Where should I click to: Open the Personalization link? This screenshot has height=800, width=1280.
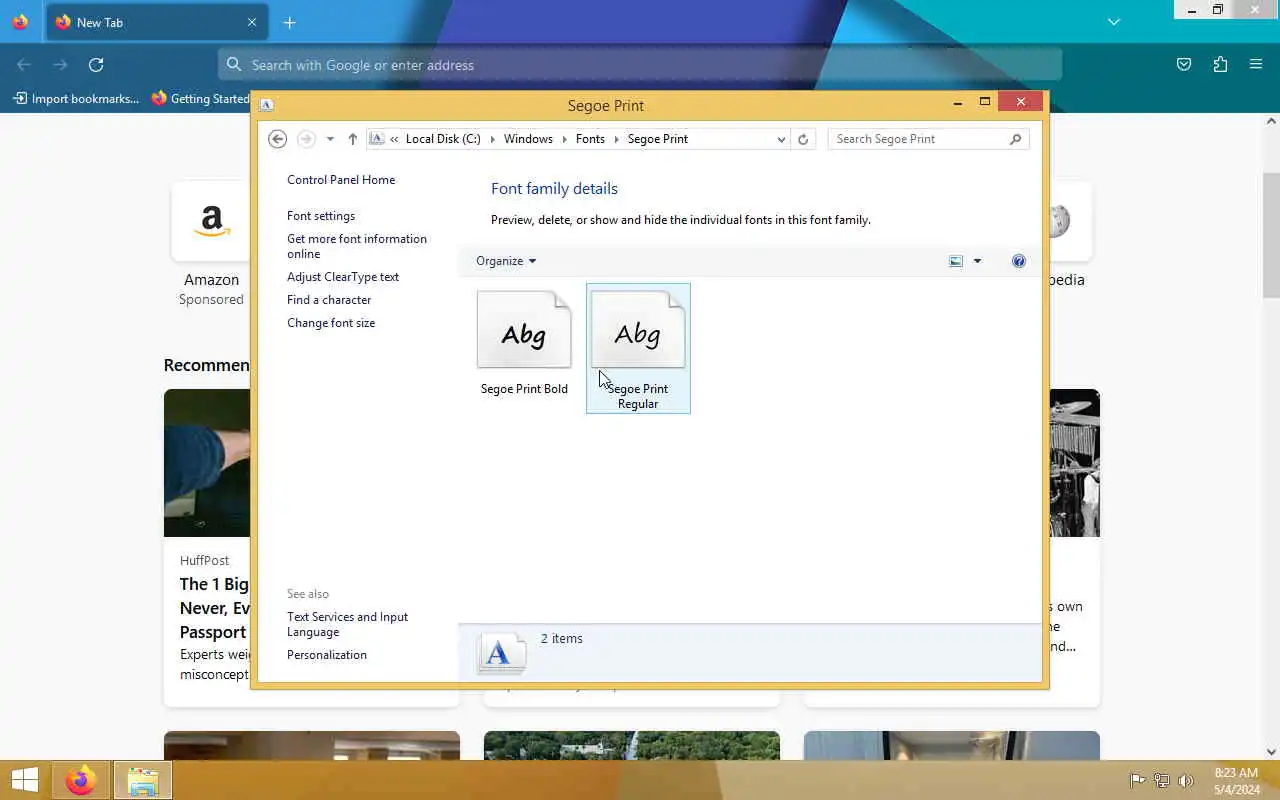pos(327,655)
